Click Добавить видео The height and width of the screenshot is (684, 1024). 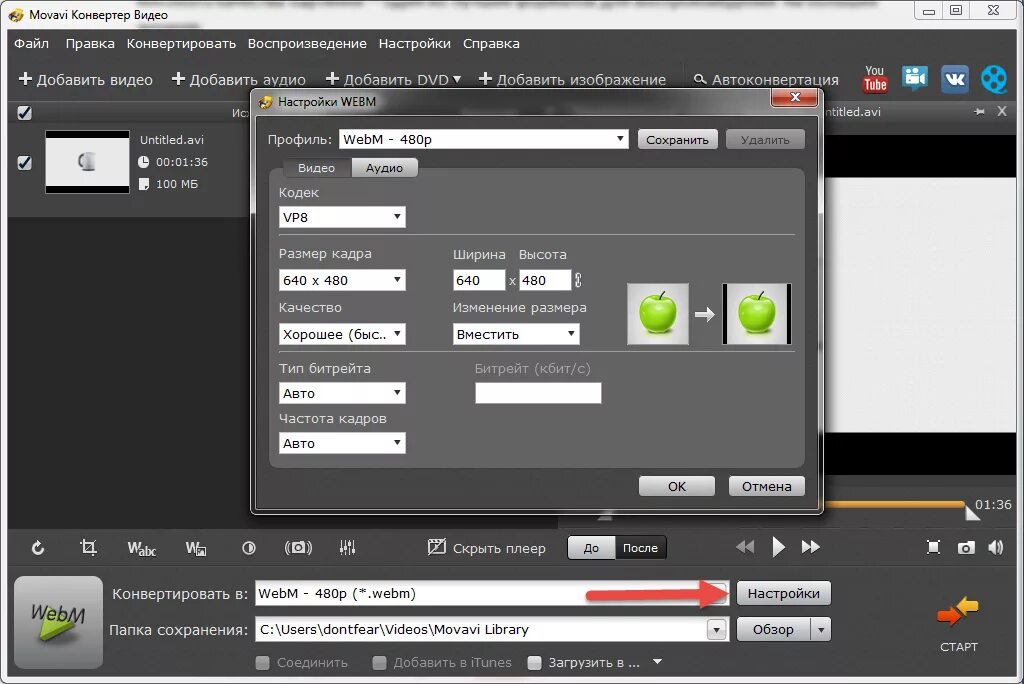pos(86,80)
